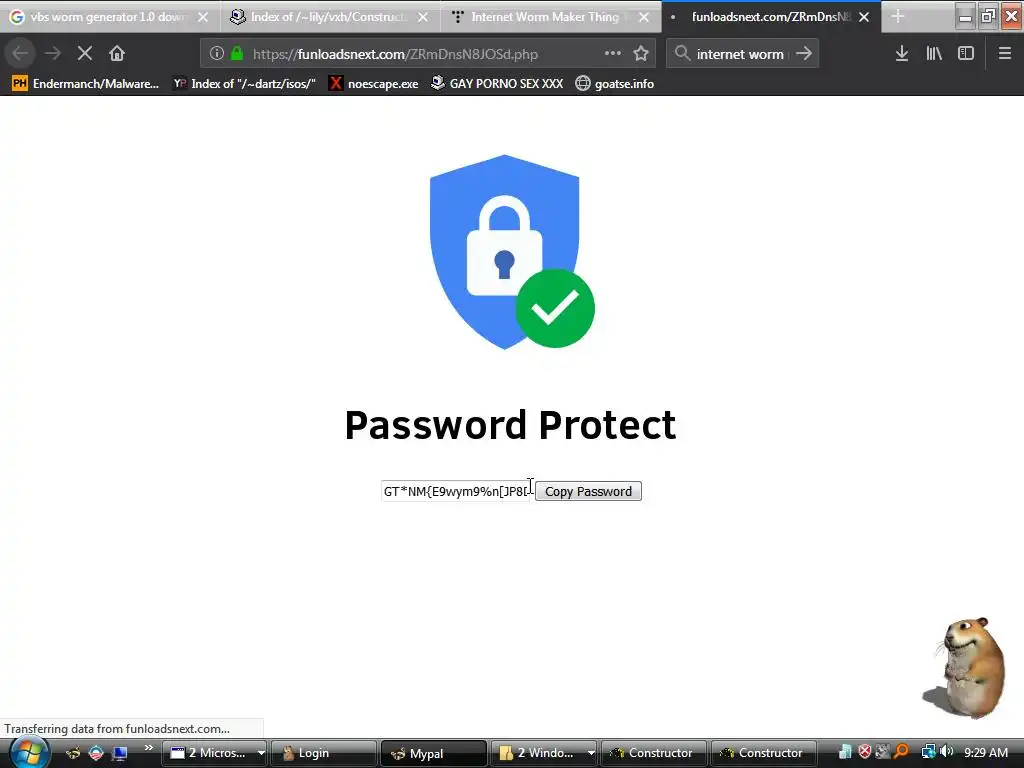Bookmark this page with the star icon

[641, 54]
